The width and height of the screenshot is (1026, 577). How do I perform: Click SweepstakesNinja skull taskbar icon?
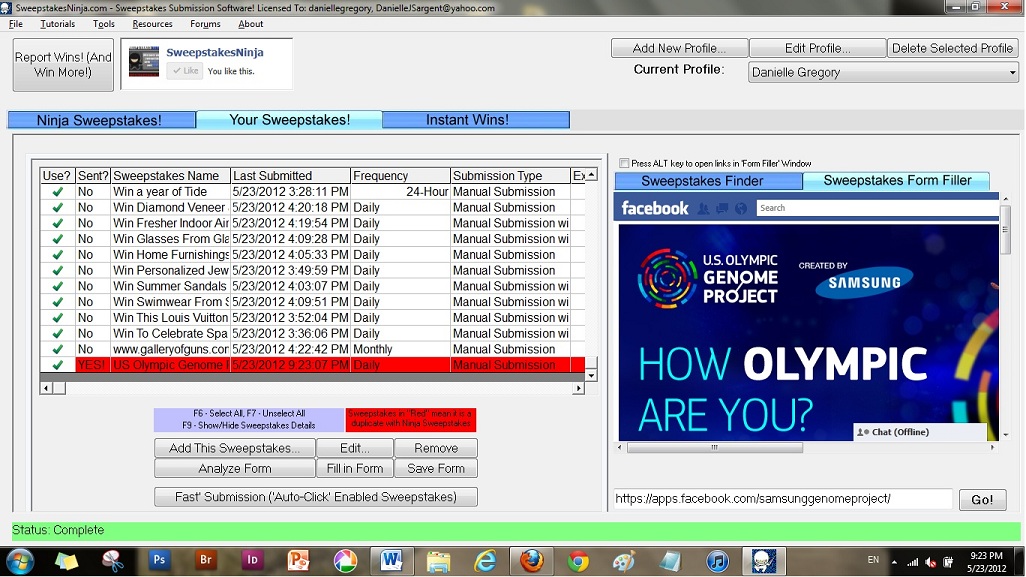pyautogui.click(x=763, y=561)
